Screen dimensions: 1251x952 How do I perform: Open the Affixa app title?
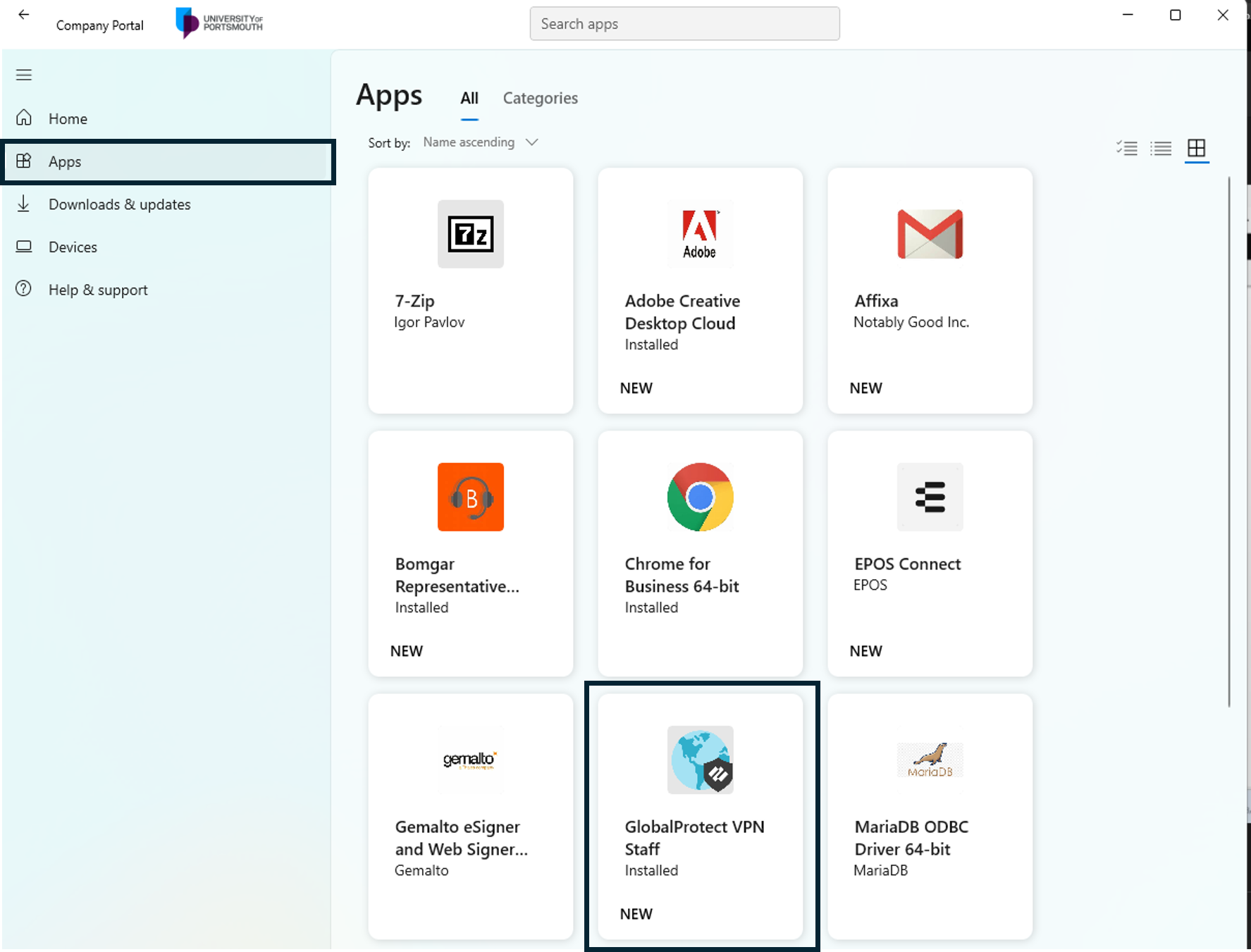point(877,301)
